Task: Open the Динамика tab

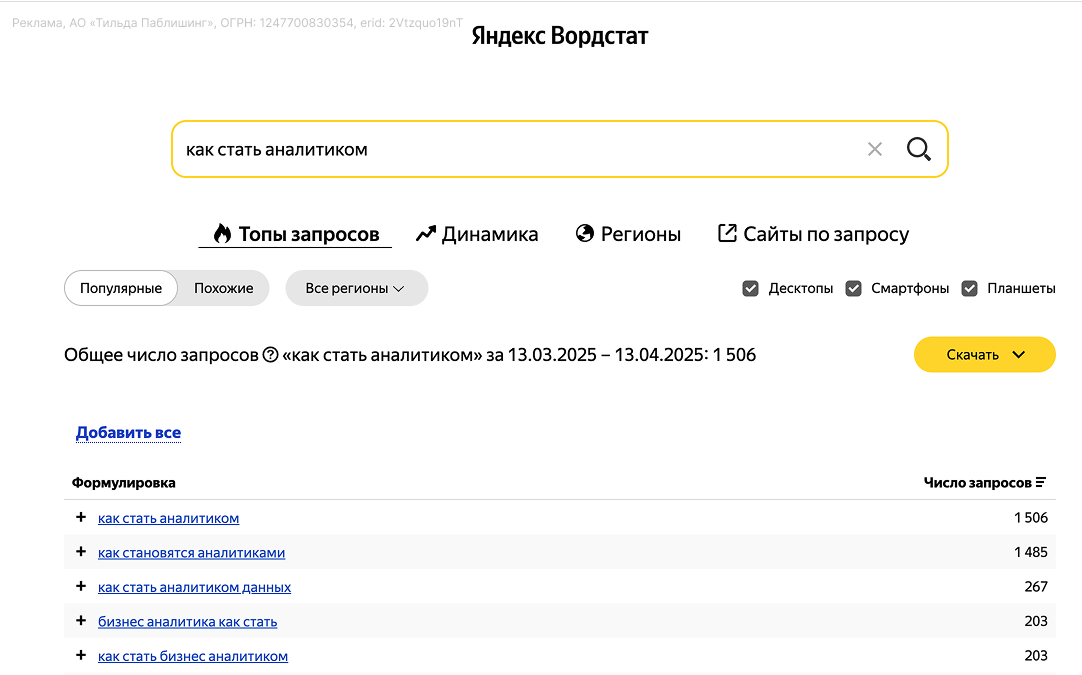Action: [x=477, y=234]
